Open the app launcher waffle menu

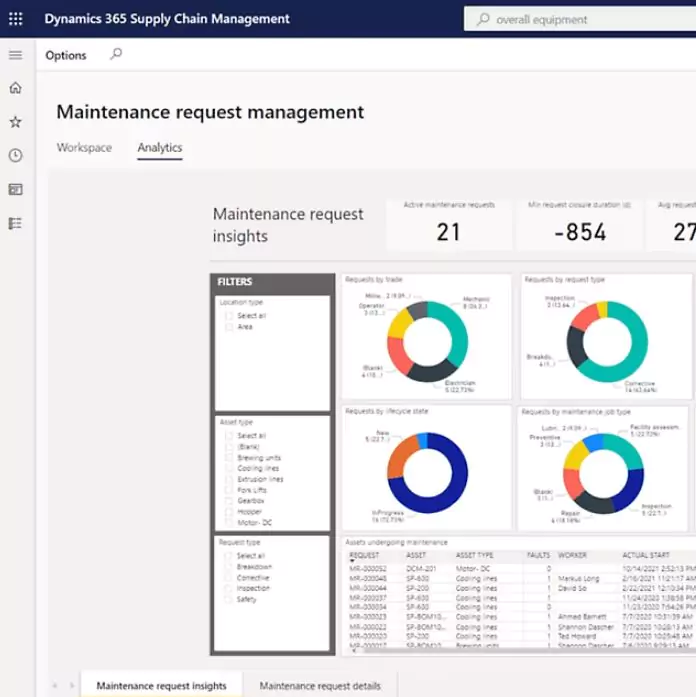[x=15, y=19]
